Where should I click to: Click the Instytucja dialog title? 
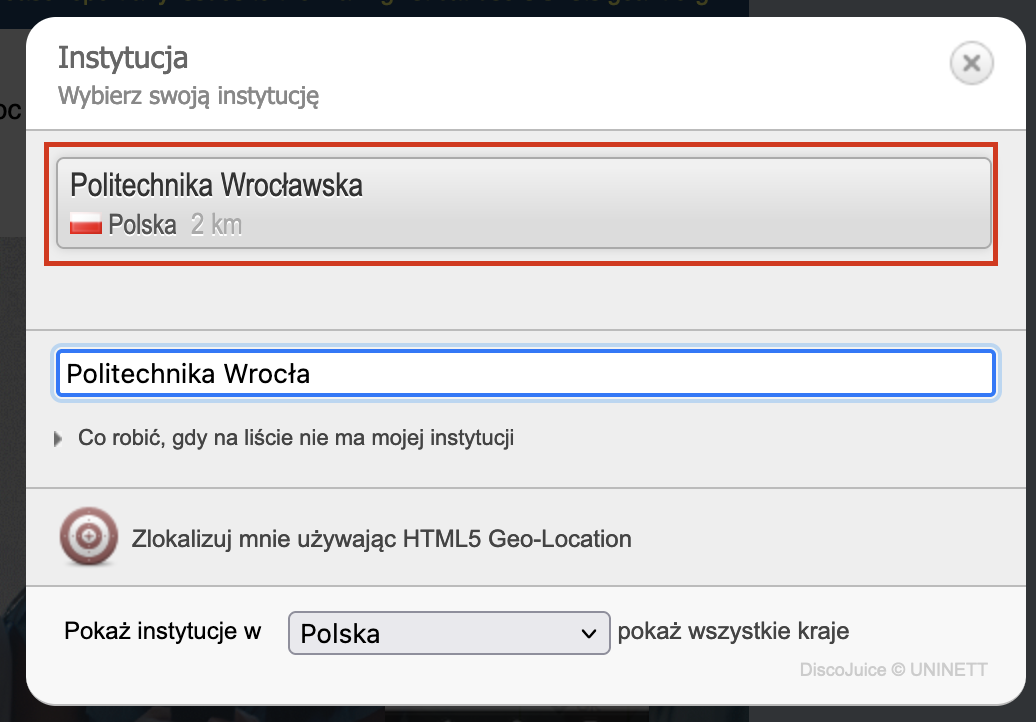(x=122, y=58)
